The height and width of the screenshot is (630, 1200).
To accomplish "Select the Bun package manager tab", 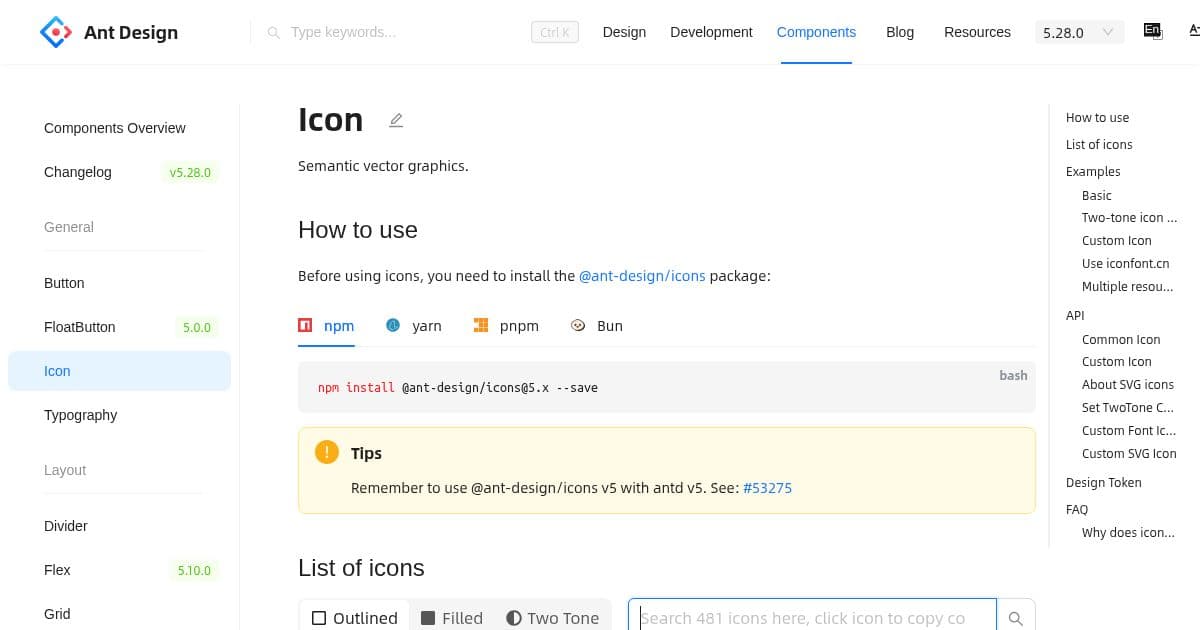I will 596,326.
